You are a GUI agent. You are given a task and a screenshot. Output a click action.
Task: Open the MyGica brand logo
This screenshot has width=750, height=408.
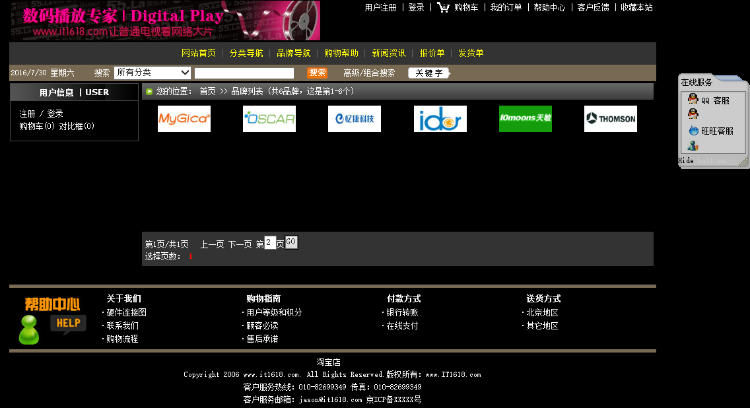tap(184, 119)
